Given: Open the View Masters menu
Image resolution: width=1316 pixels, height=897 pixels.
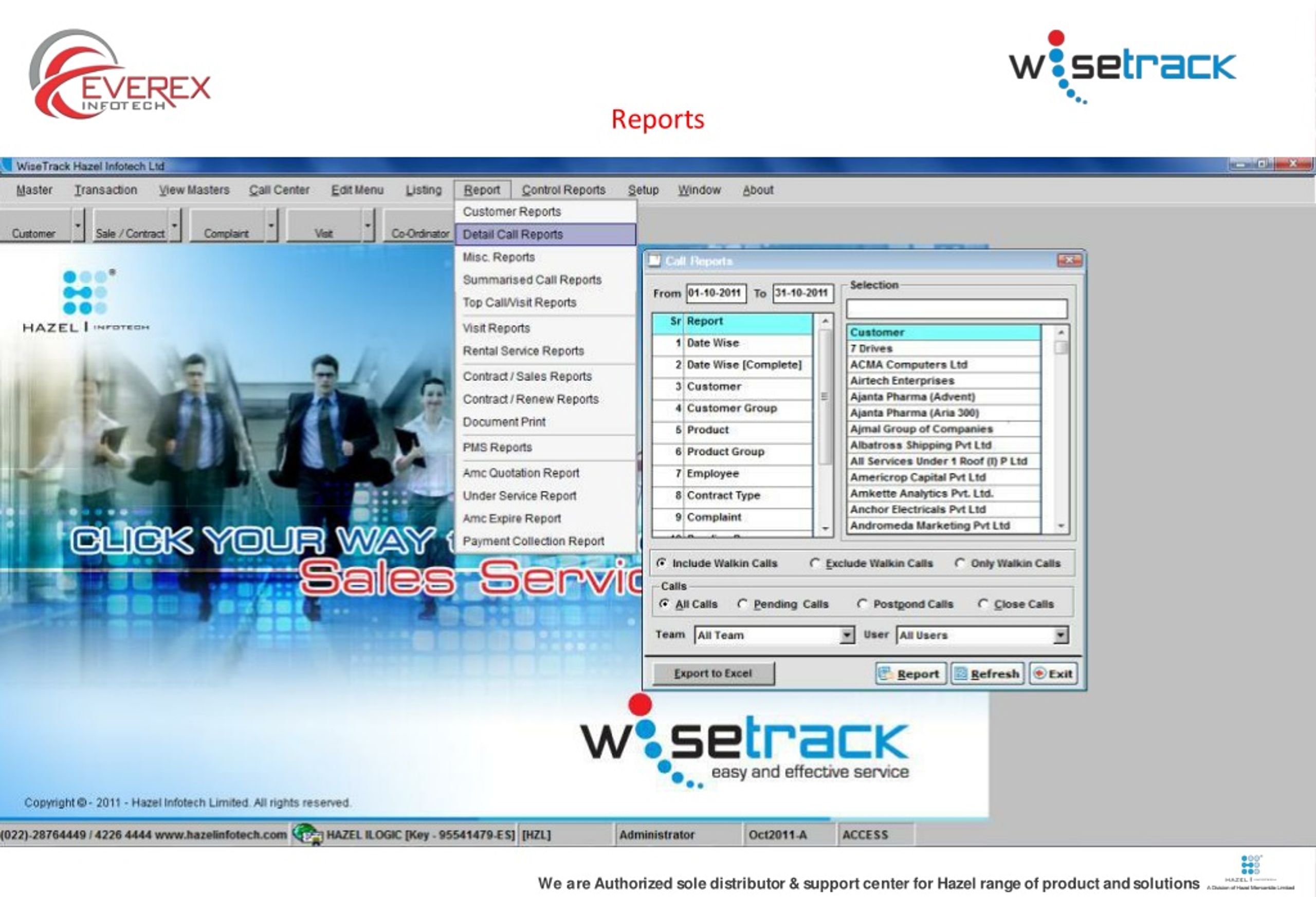Looking at the screenshot, I should (x=194, y=190).
